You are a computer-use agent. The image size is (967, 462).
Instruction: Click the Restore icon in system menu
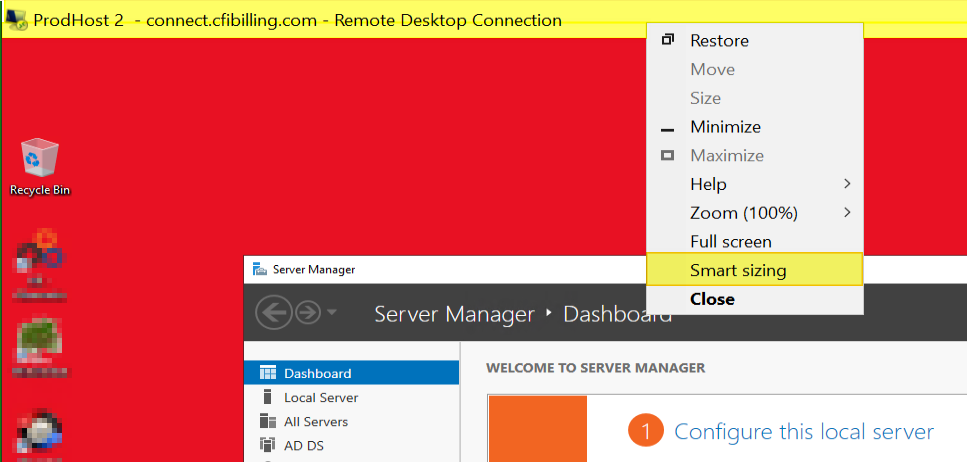[667, 40]
